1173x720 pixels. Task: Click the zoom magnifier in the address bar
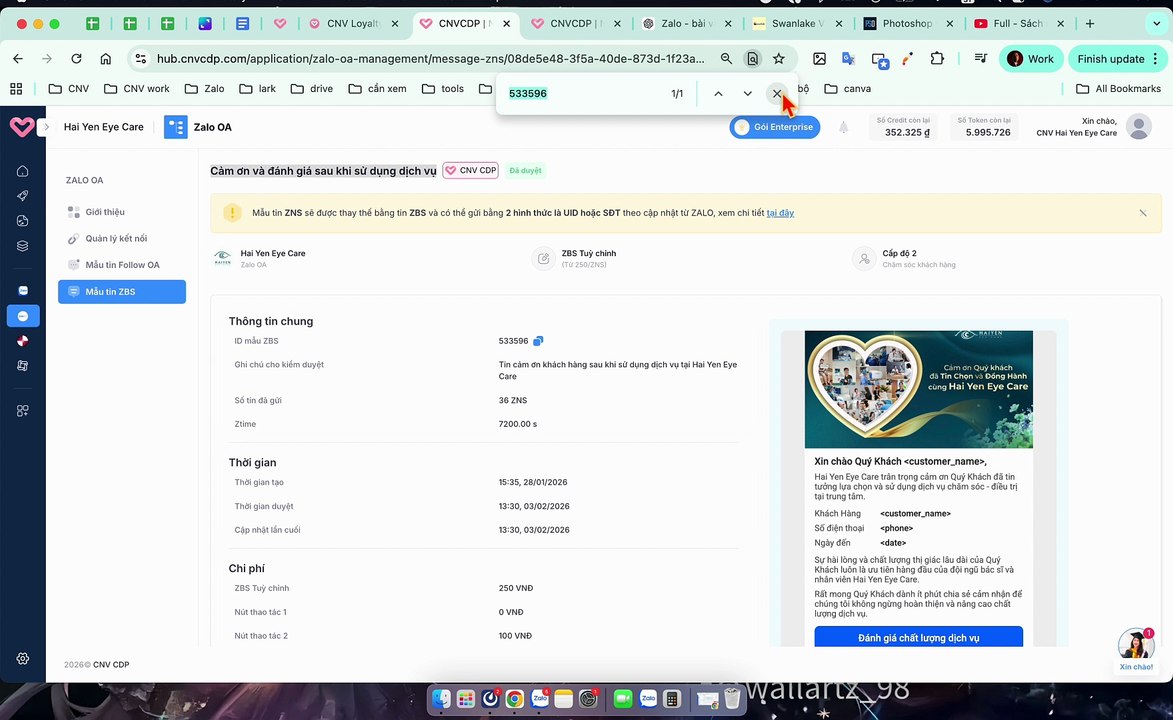[x=726, y=58]
